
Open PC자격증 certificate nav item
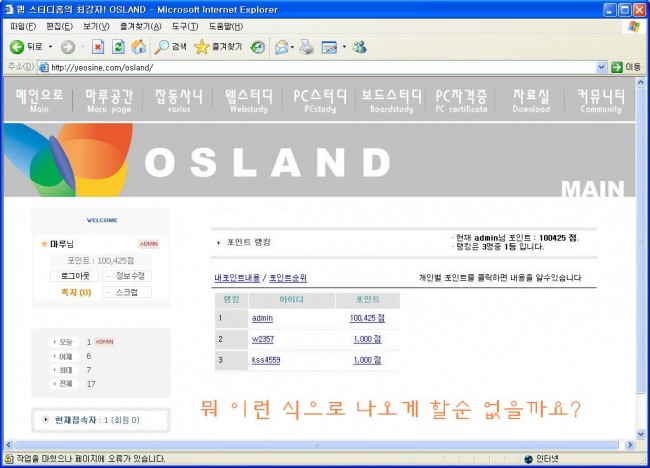(461, 101)
